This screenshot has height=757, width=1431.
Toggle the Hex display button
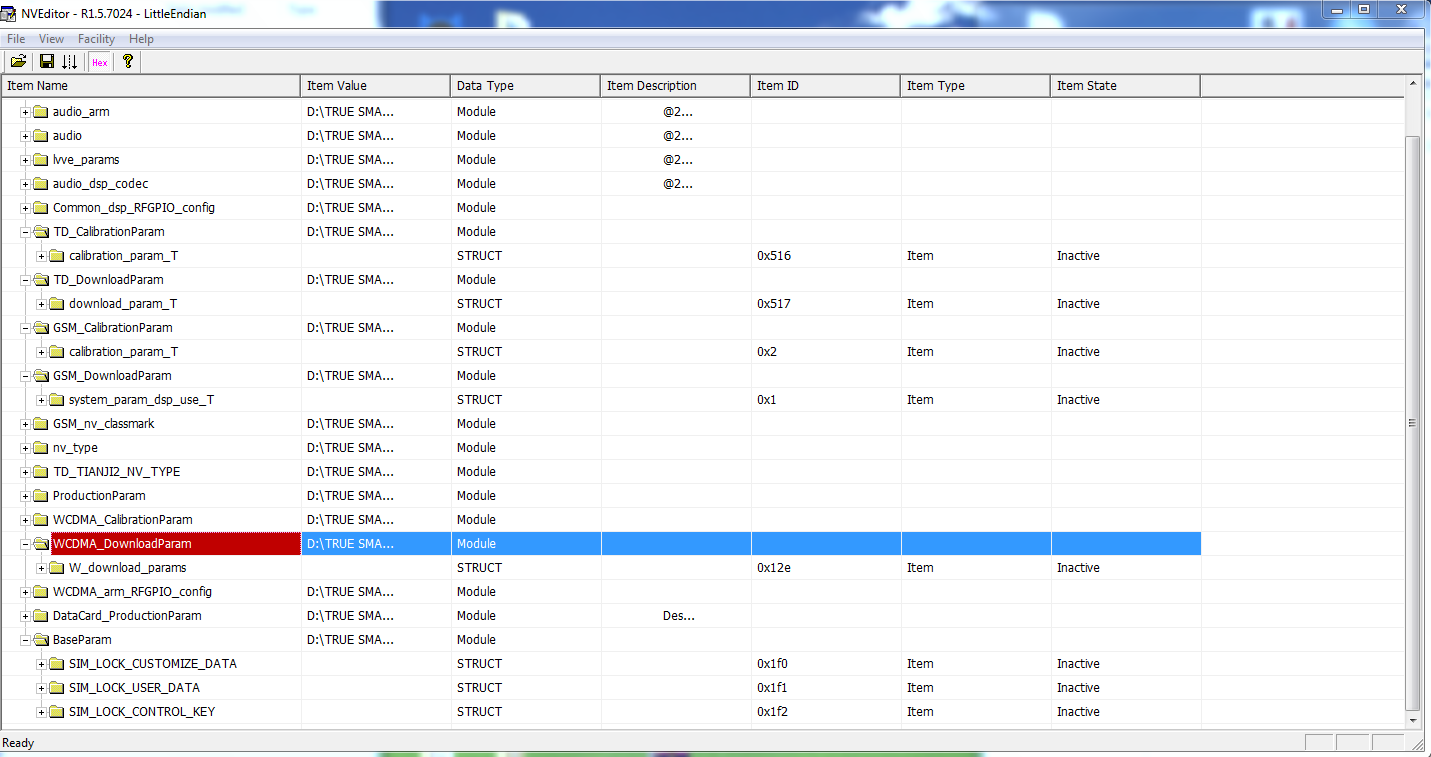pos(99,61)
